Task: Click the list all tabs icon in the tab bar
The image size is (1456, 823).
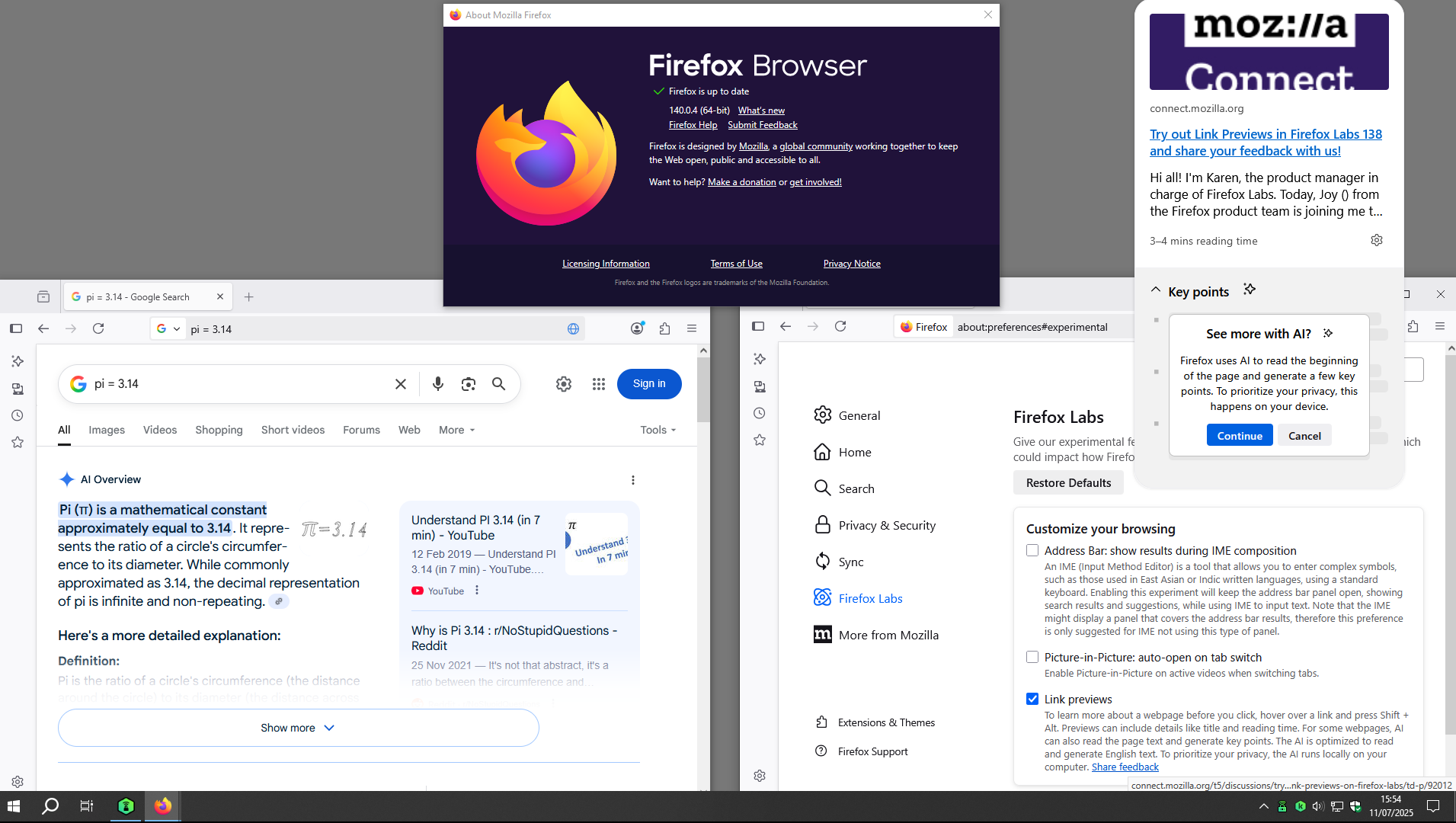Action: coord(43,297)
